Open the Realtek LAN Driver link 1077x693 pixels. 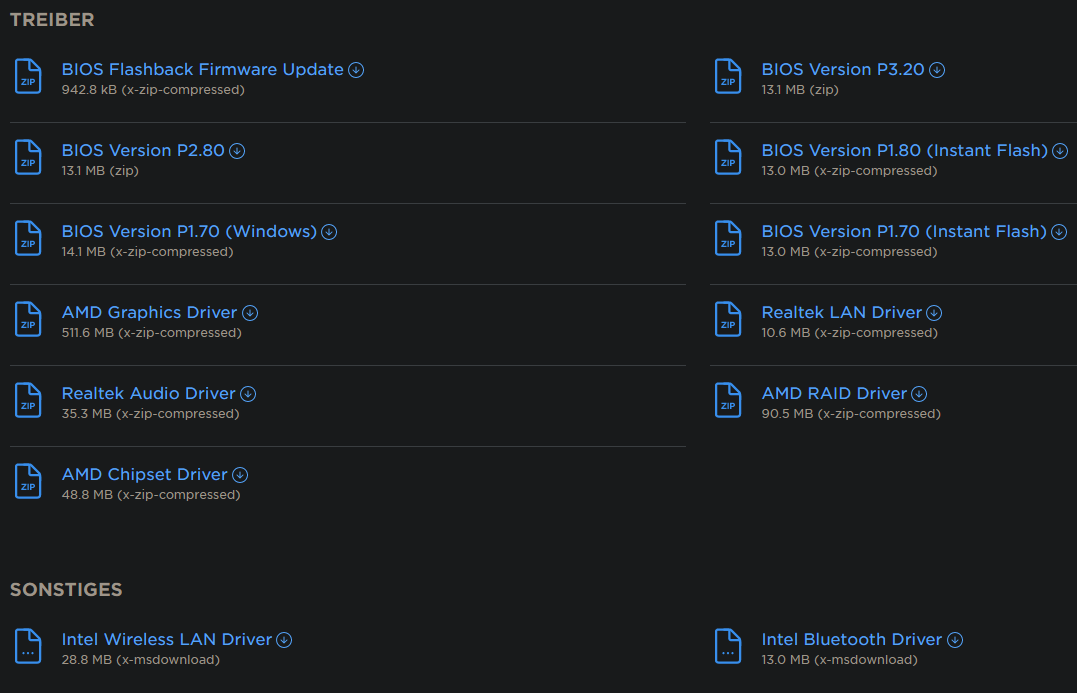pos(841,313)
